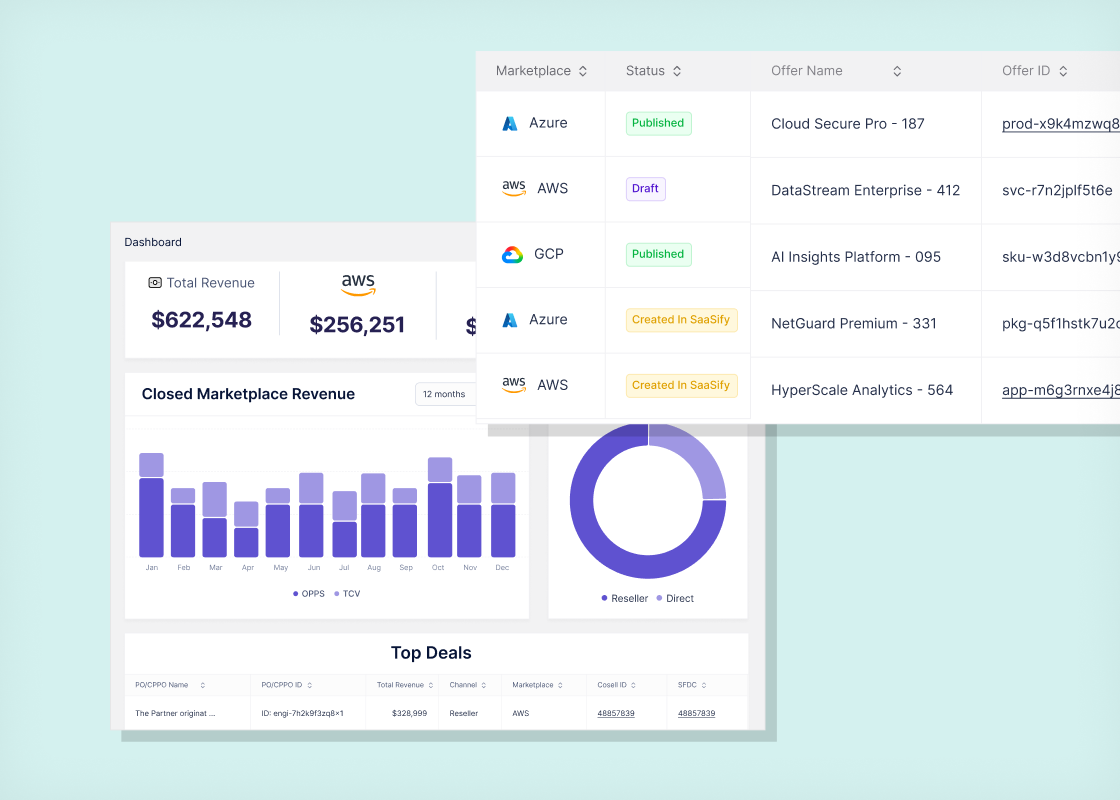Click the AWS logo above $256,251
The image size is (1120, 800).
(x=358, y=284)
